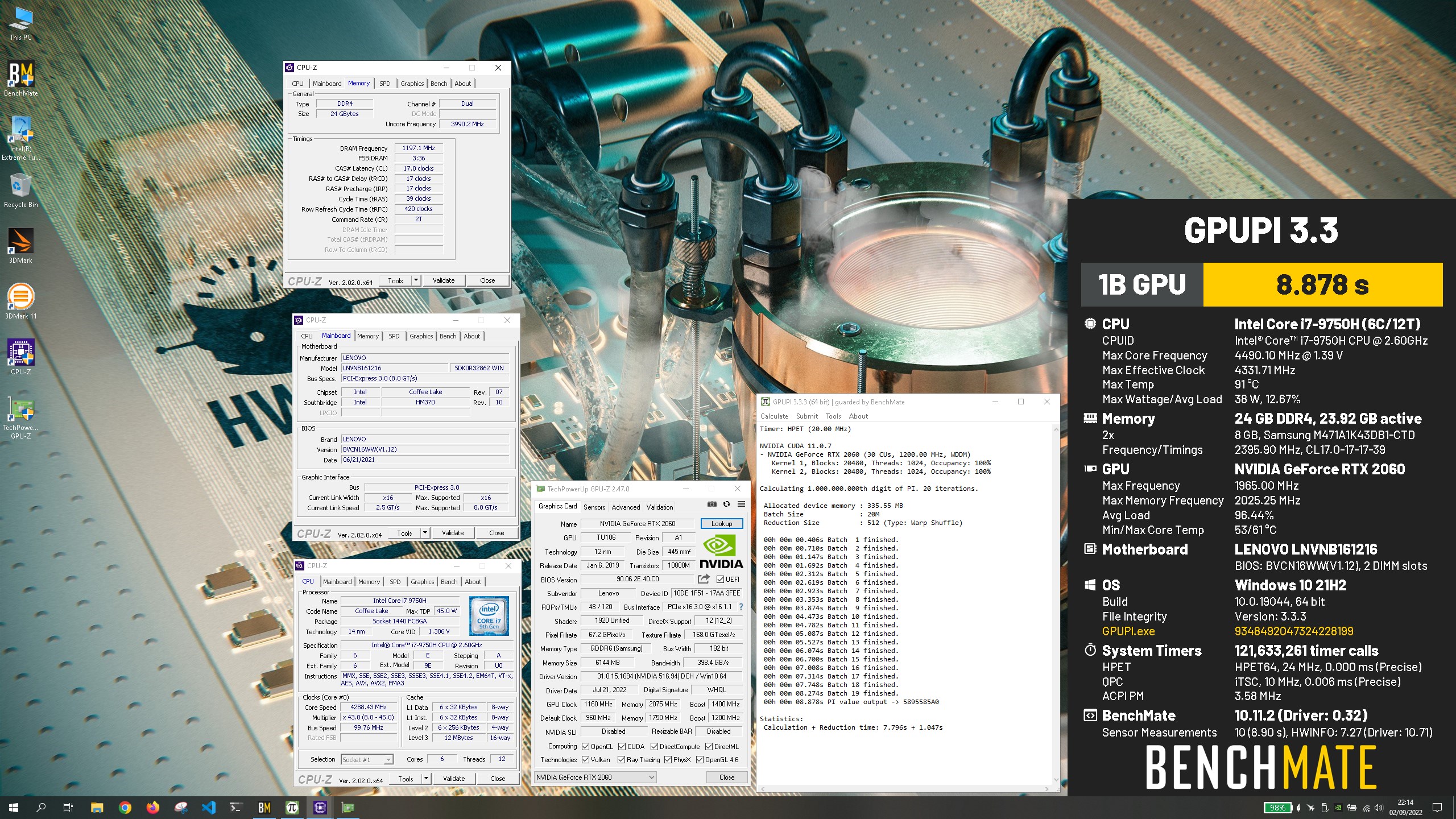Open CPU-Z desktop shortcut
This screenshot has width=1456, height=819.
pos(20,357)
